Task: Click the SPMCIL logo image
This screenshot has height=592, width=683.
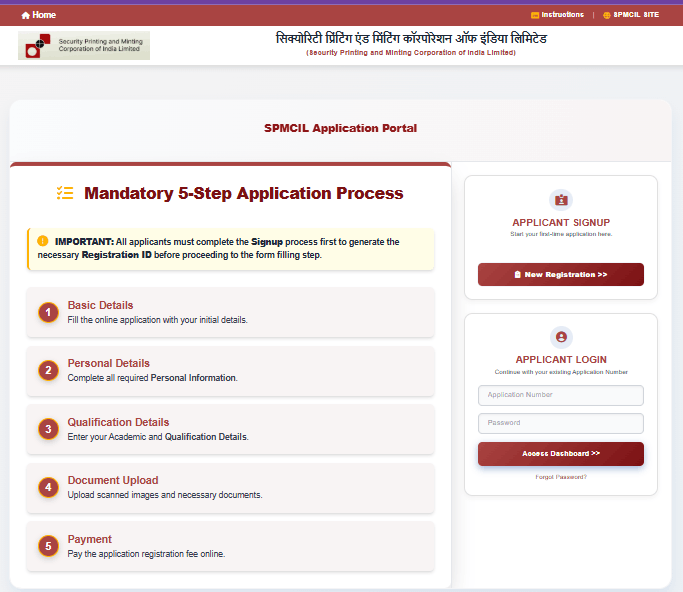Action: [84, 45]
